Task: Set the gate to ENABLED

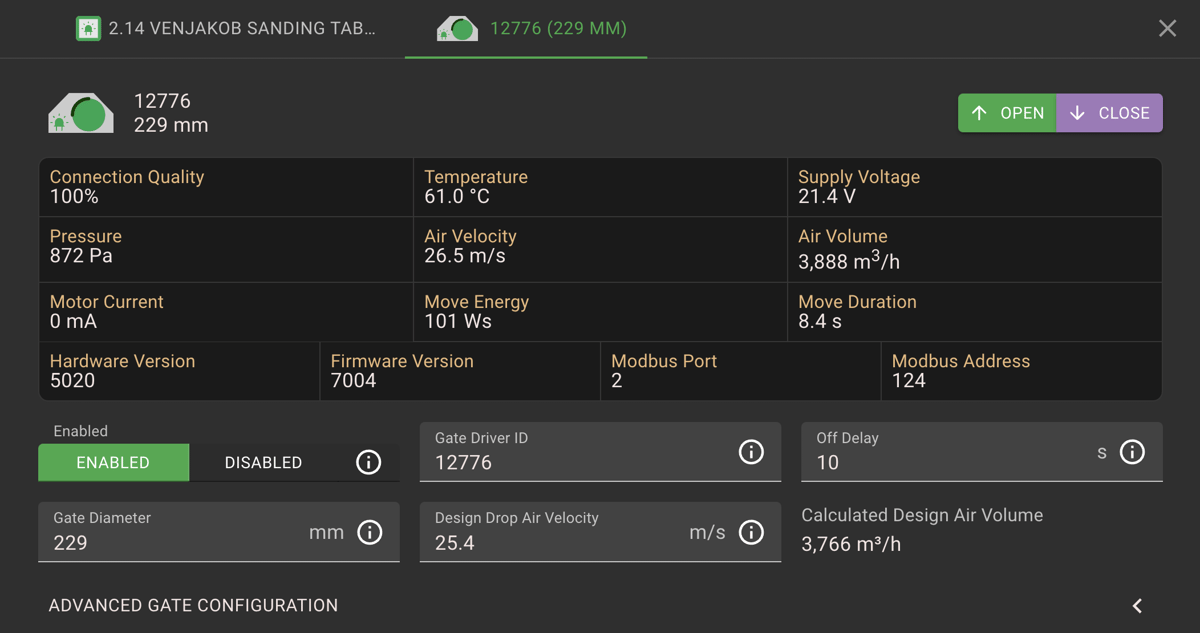Action: 113,462
